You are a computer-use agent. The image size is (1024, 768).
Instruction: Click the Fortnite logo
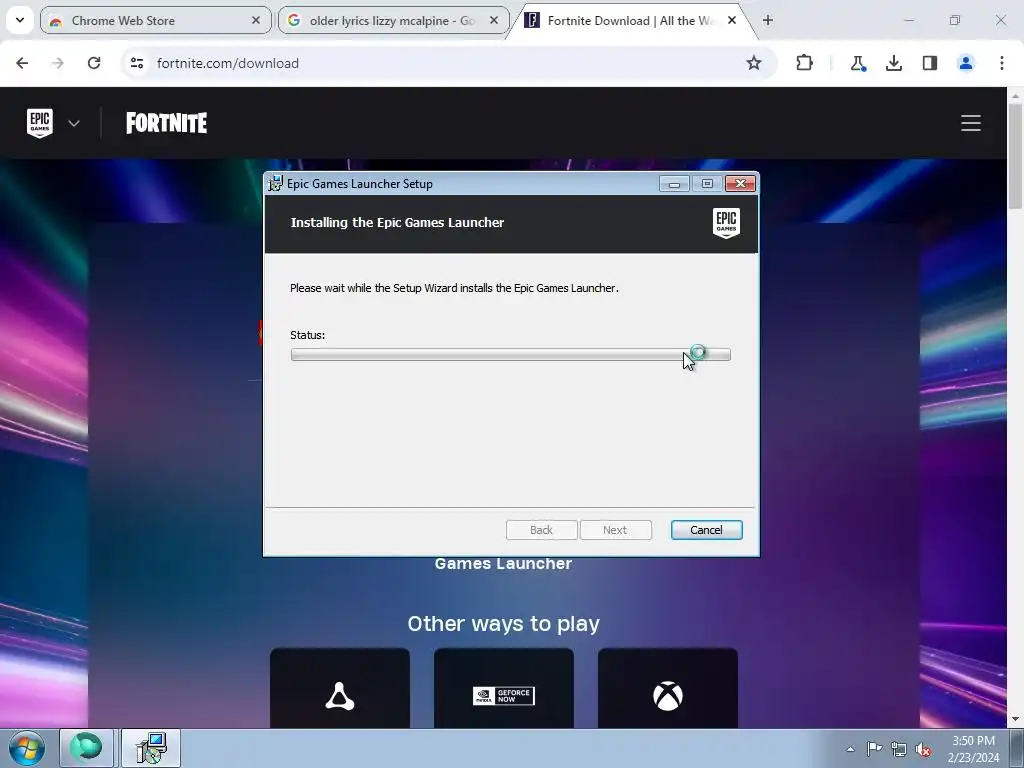[167, 123]
